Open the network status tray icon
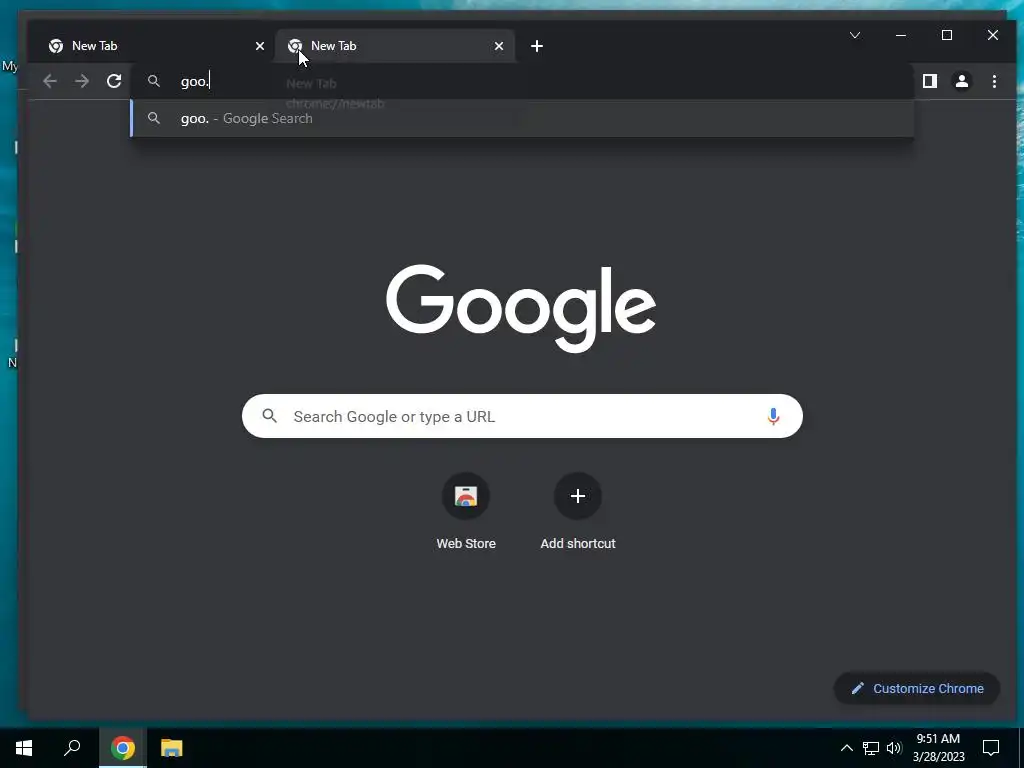This screenshot has height=768, width=1024. click(x=871, y=748)
